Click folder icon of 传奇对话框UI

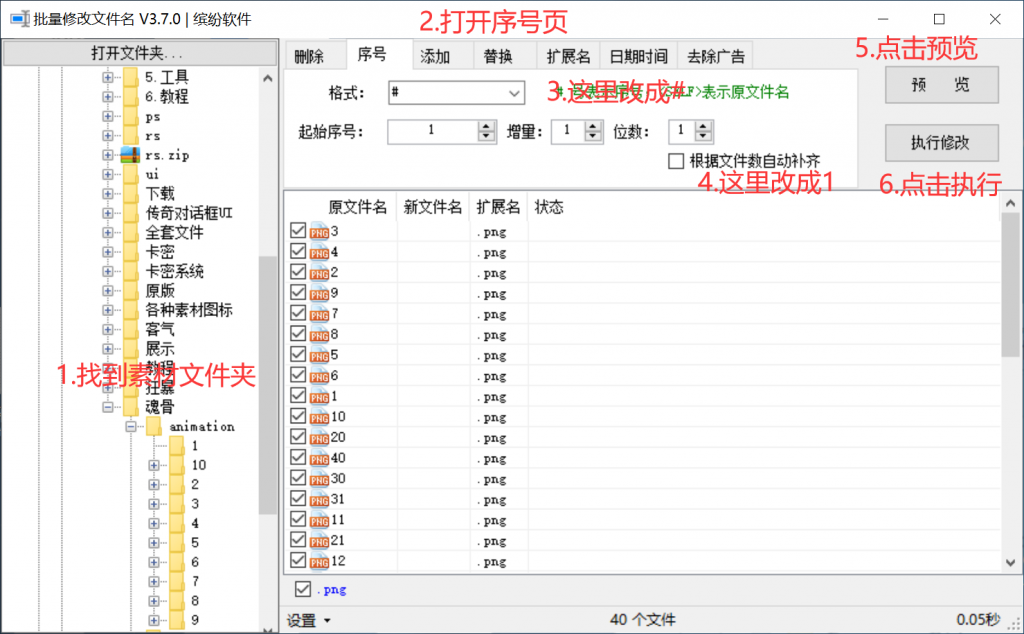(x=131, y=213)
